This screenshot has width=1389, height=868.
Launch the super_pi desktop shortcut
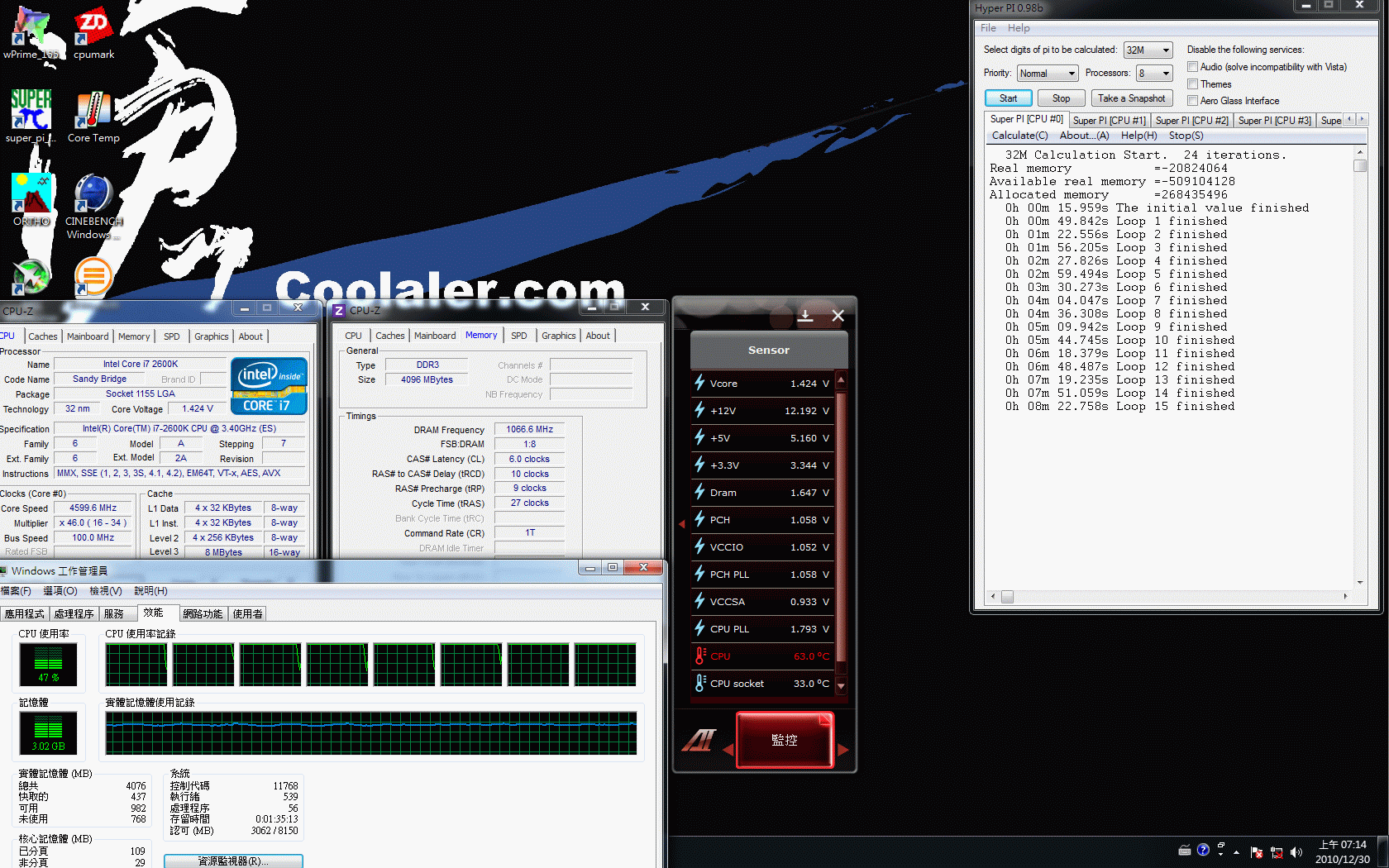point(31,117)
